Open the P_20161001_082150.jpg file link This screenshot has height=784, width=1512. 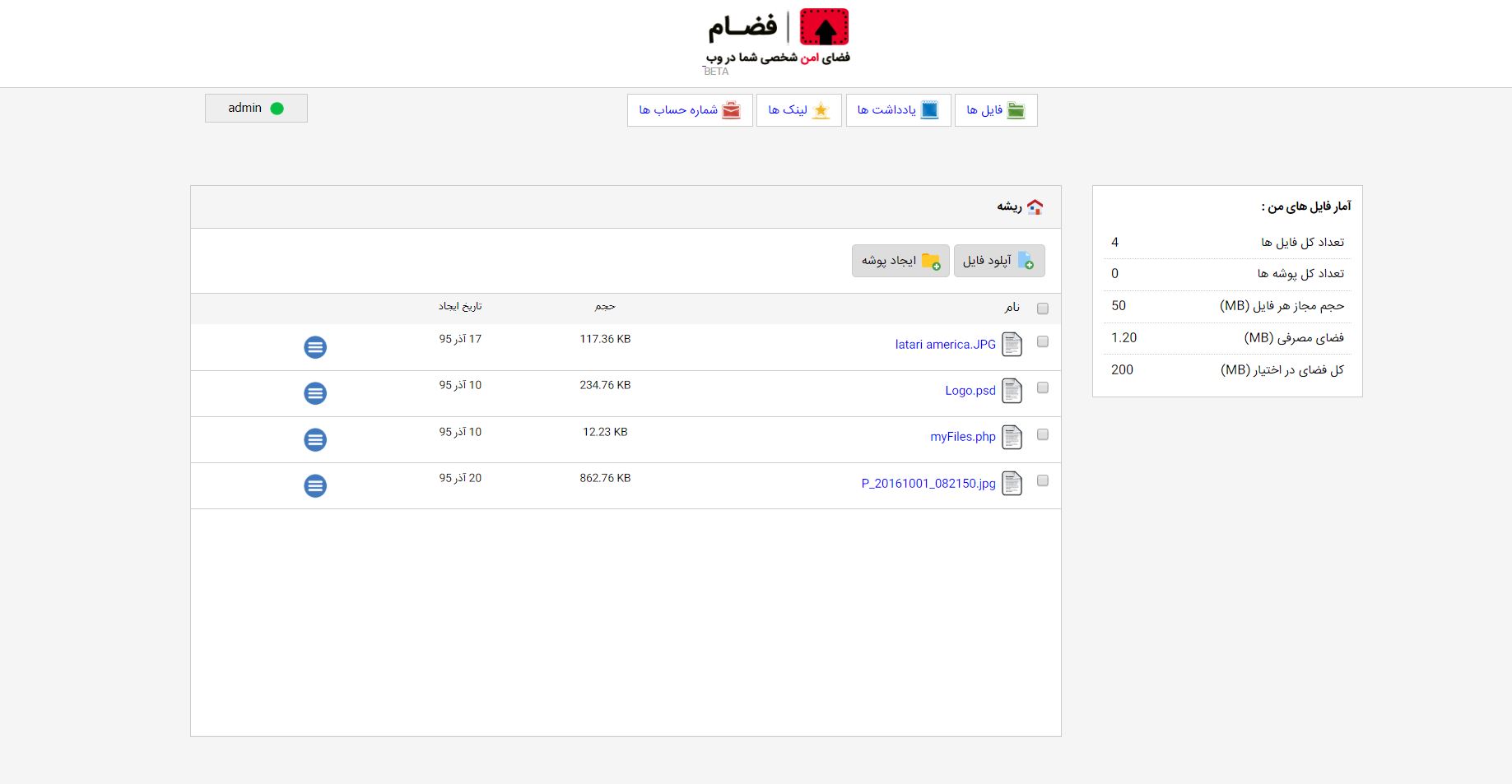coord(928,484)
